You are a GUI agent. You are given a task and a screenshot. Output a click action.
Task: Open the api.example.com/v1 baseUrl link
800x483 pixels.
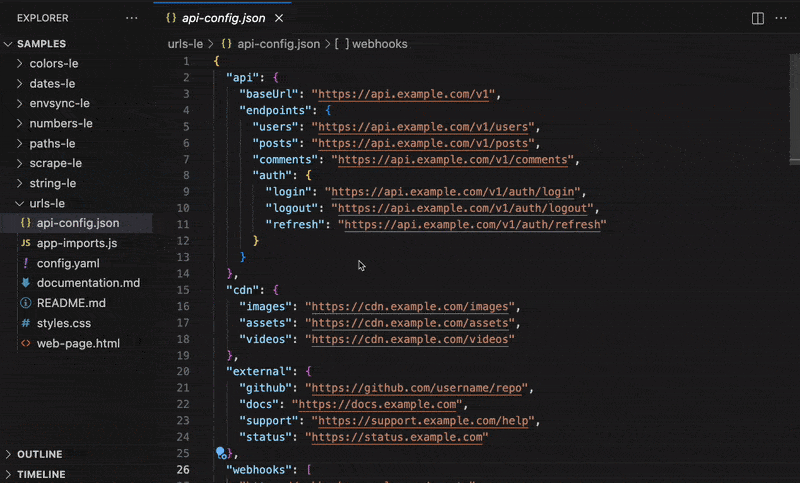(x=406, y=94)
